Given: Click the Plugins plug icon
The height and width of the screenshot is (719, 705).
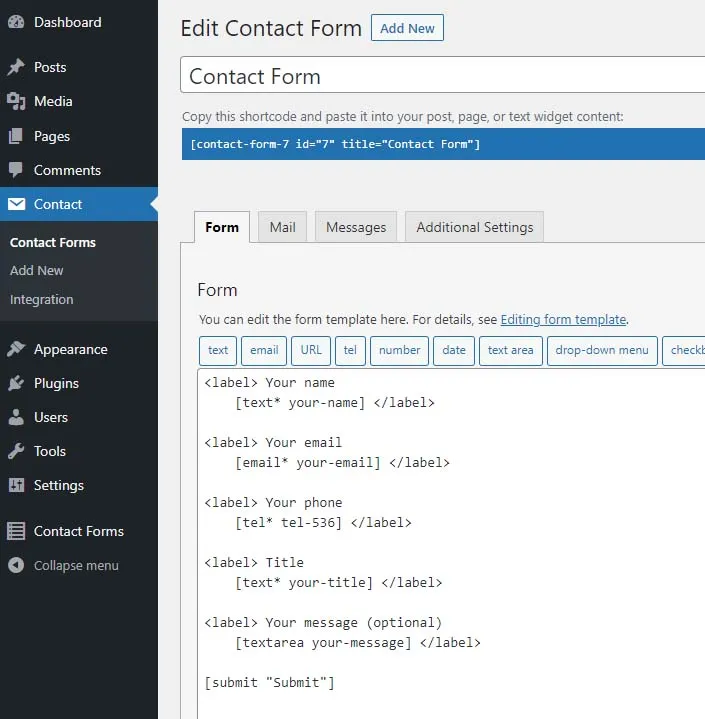Looking at the screenshot, I should pos(16,383).
